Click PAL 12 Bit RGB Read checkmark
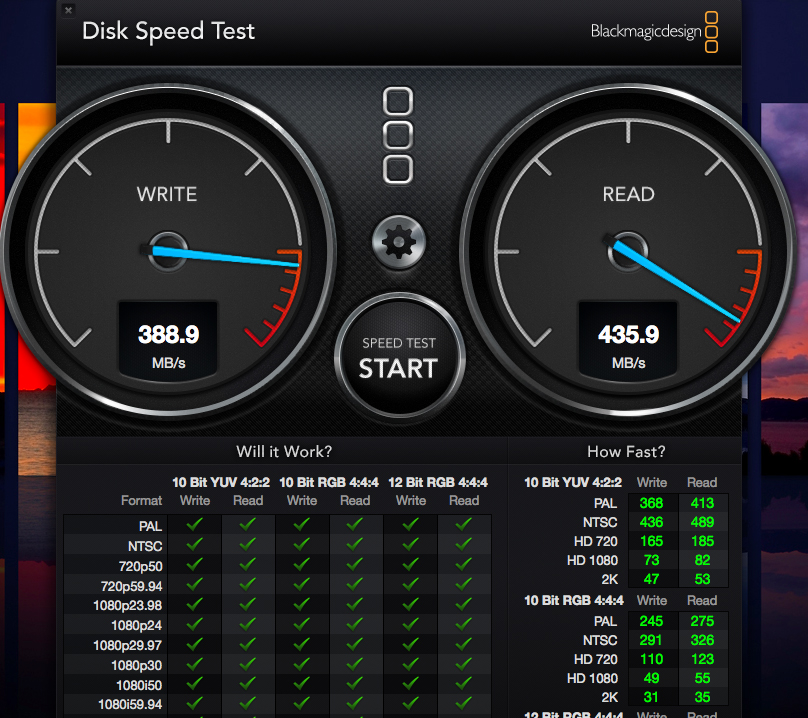 464,525
